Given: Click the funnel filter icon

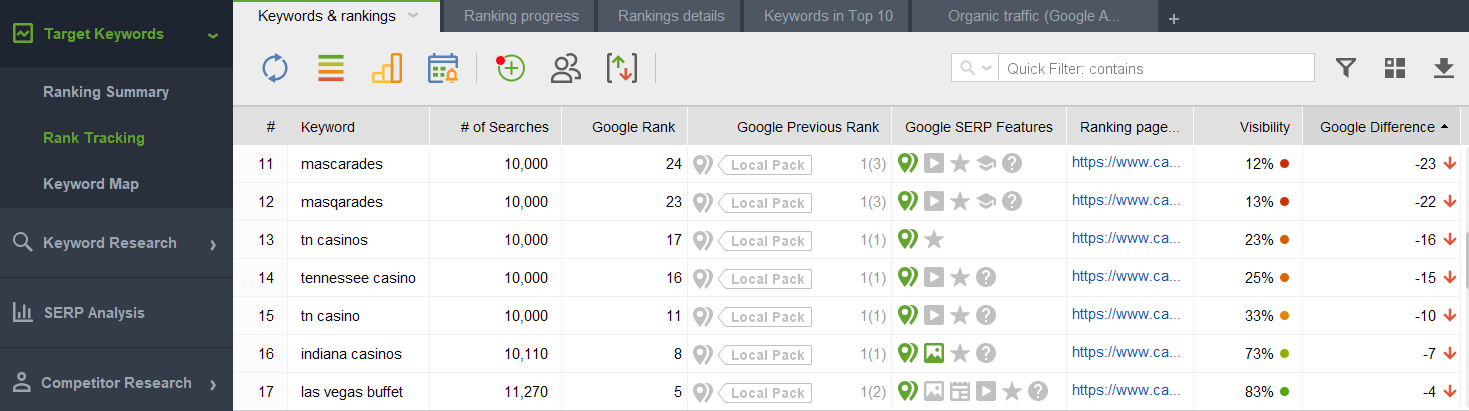Looking at the screenshot, I should [x=1347, y=68].
